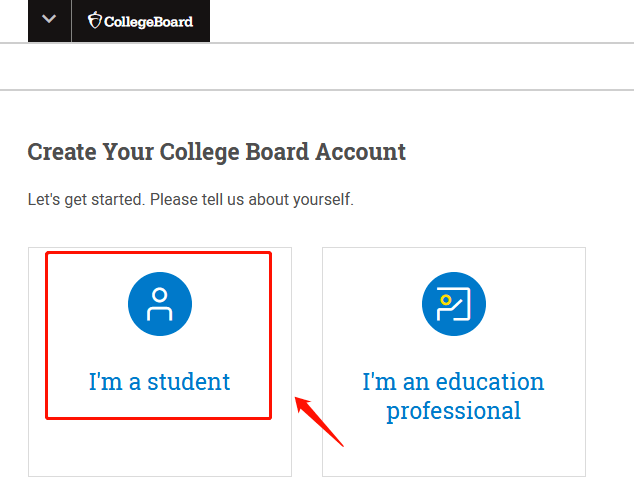
Task: Select the "I'm a student" text link
Action: point(159,381)
